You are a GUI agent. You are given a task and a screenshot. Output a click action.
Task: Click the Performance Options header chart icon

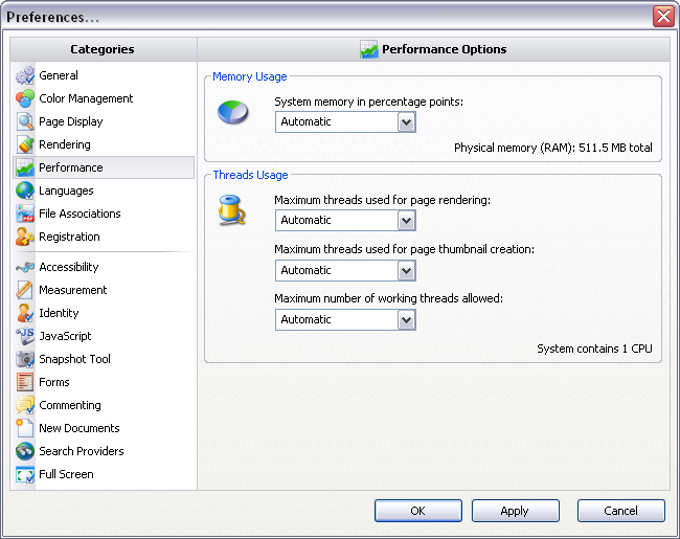tap(369, 49)
